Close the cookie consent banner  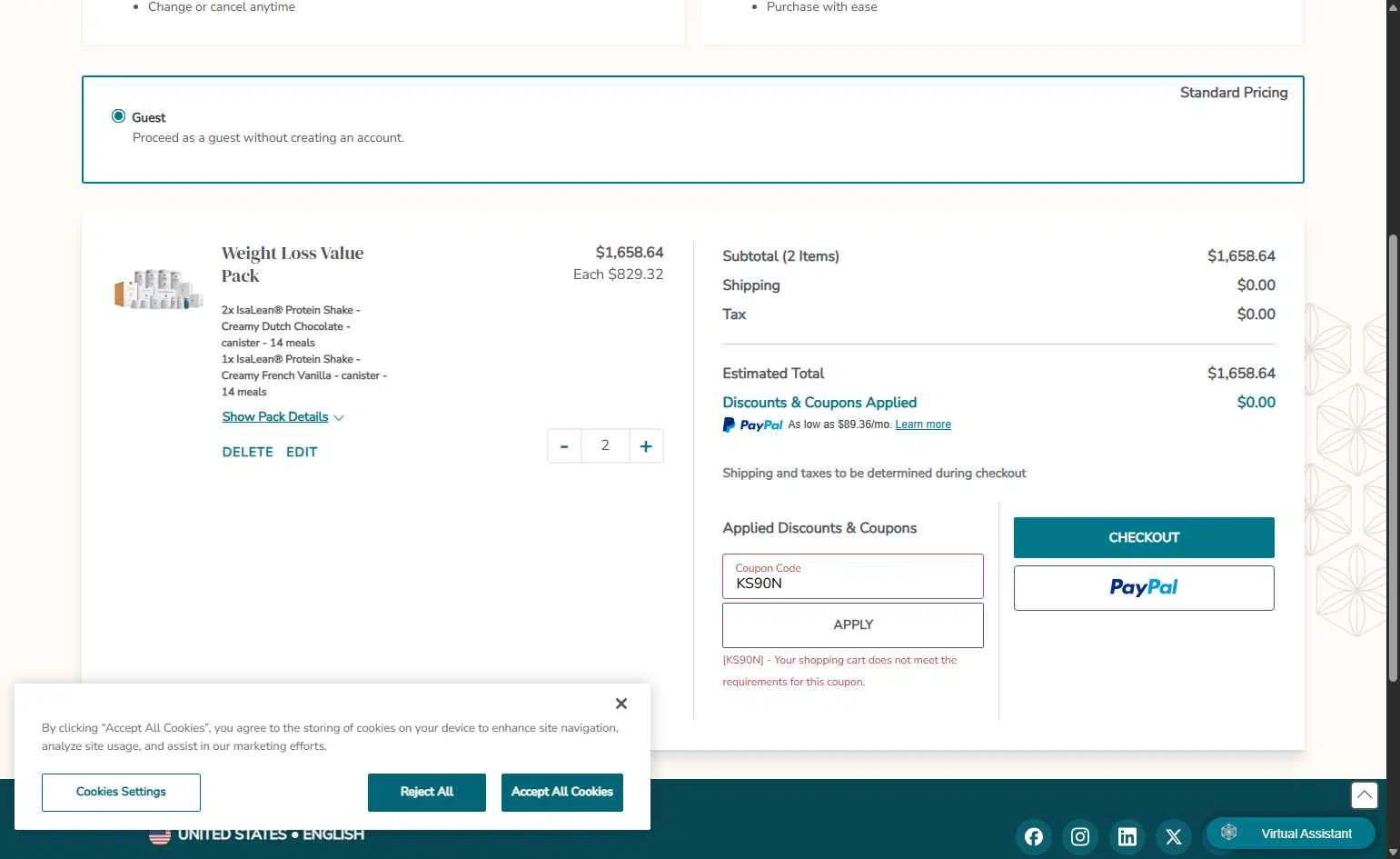click(621, 704)
